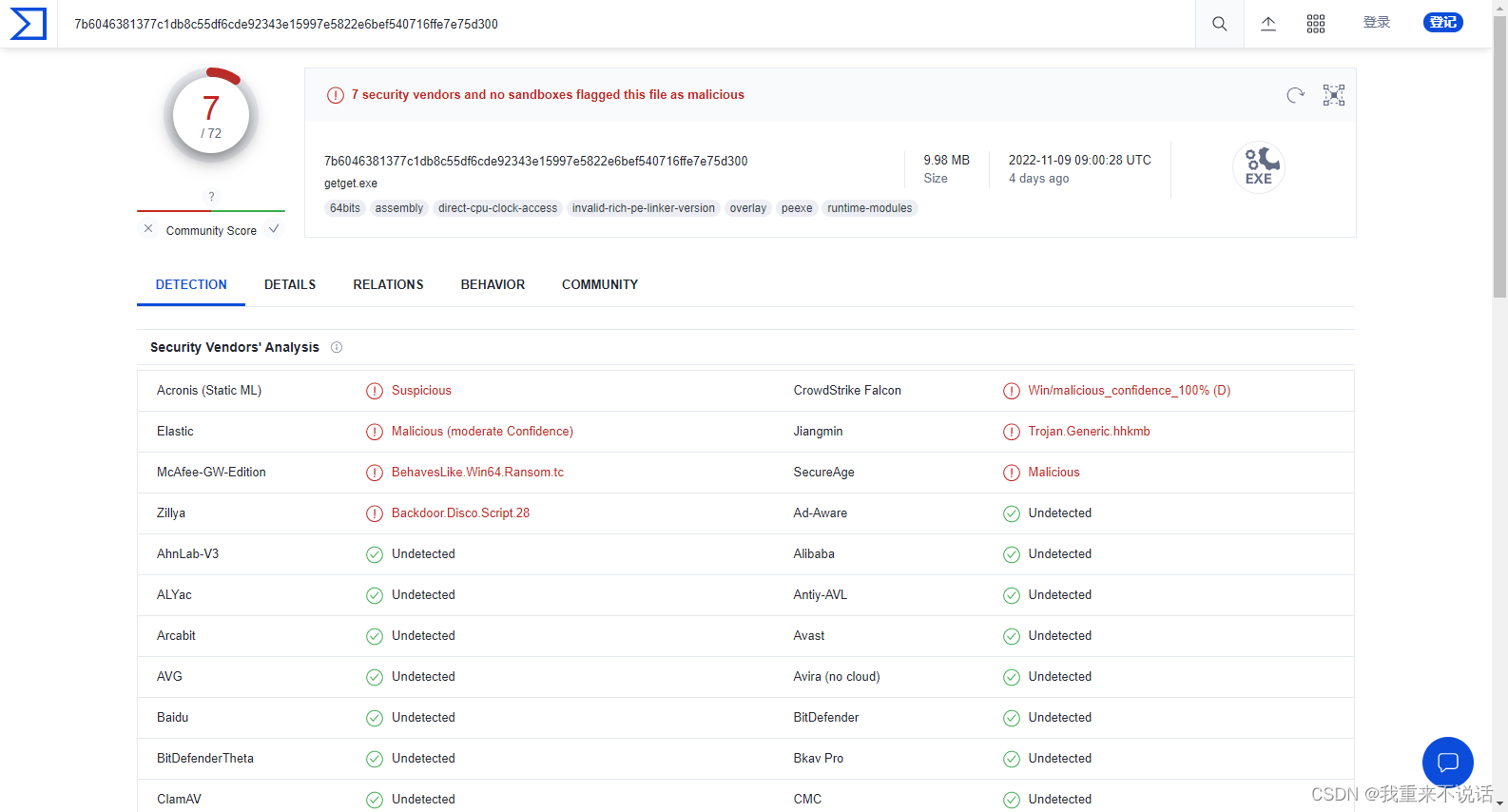Open the apps grid menu icon

(x=1316, y=24)
